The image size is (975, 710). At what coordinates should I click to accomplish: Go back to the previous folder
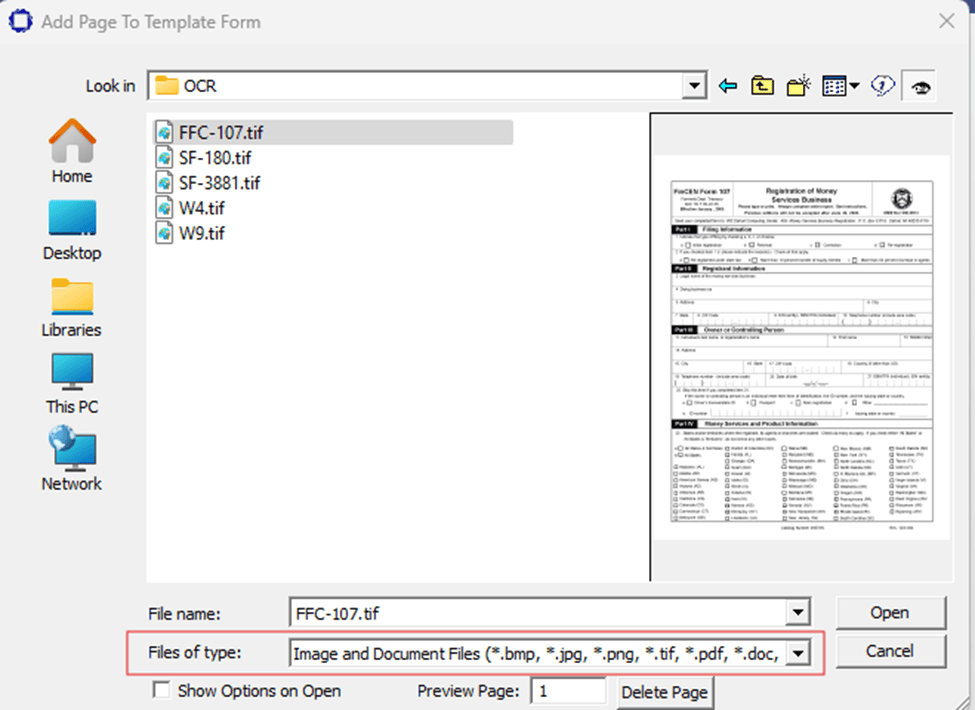coord(727,85)
